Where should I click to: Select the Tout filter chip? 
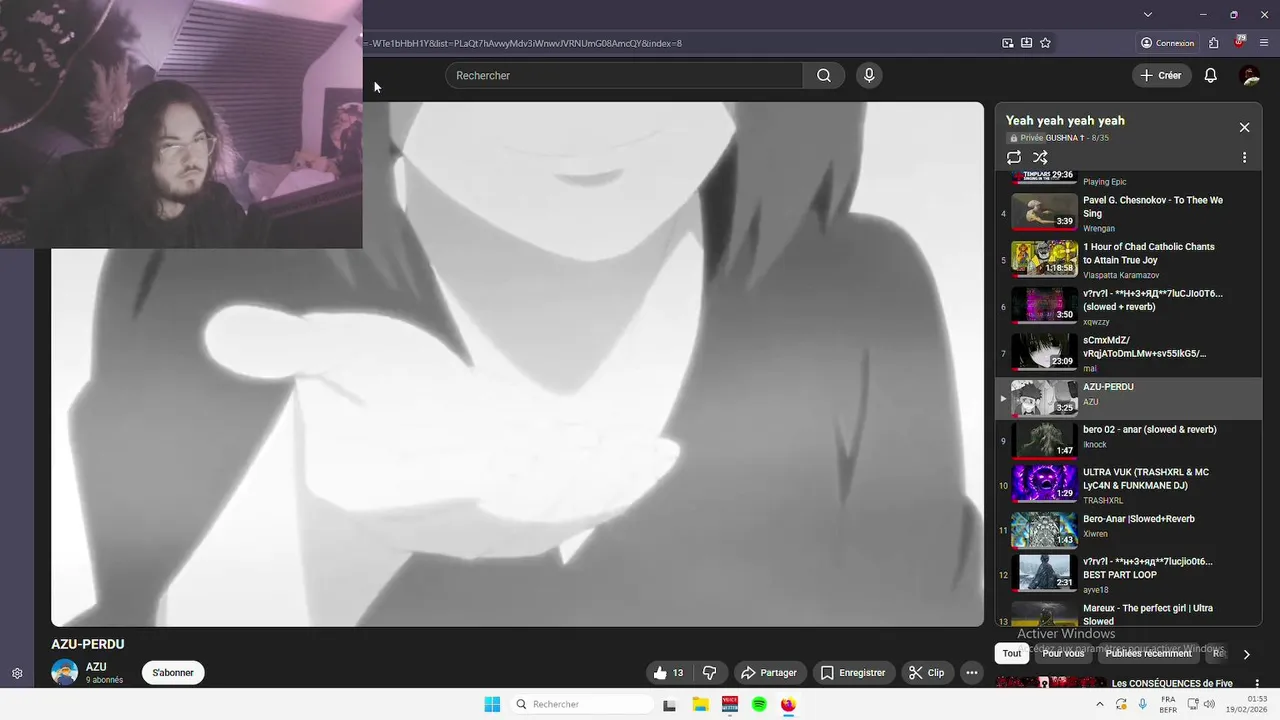[x=1012, y=654]
